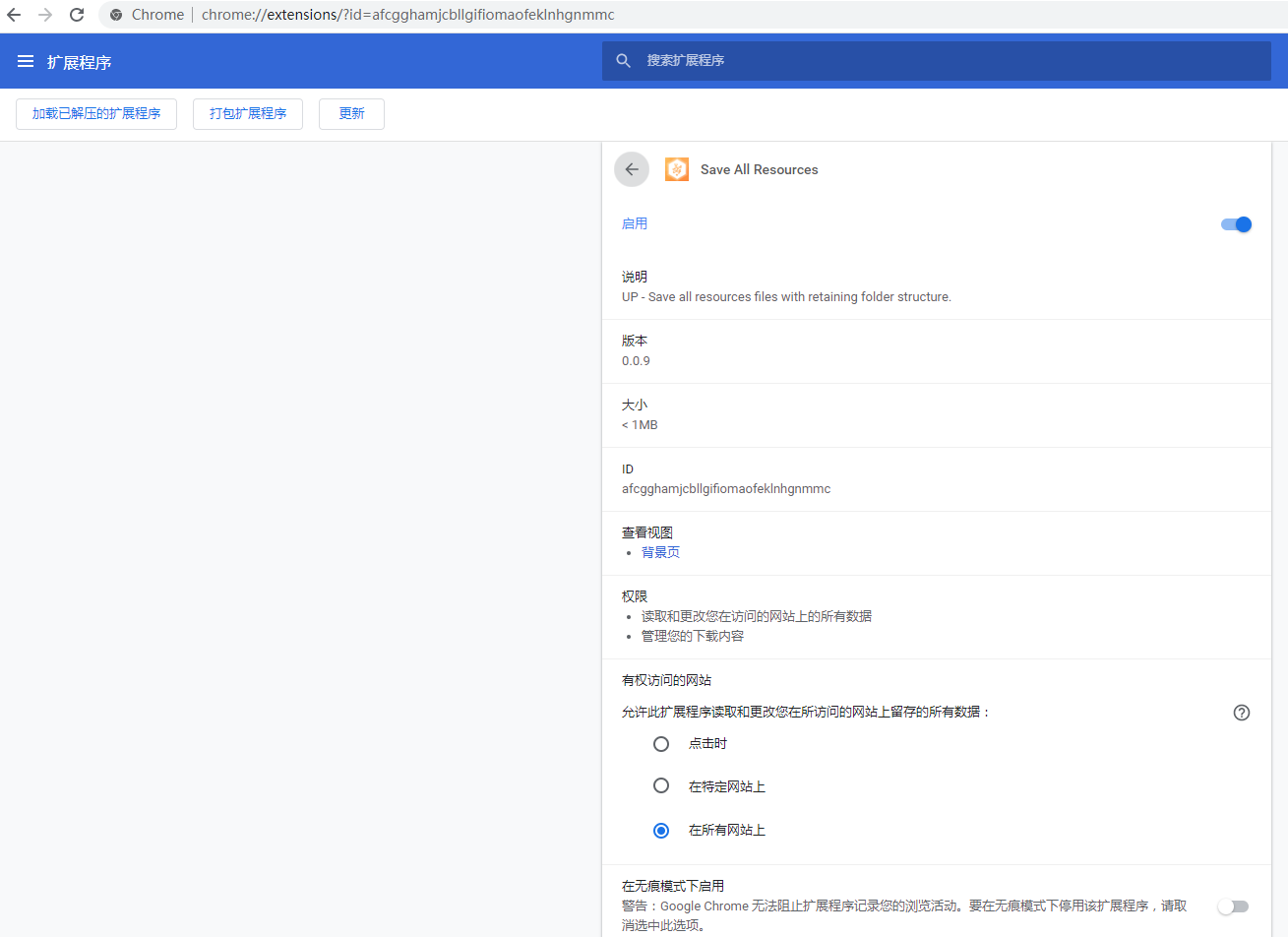Viewport: 1288px width, 937px height.
Task: Focus the 搜索扩展程序 search field
Action: point(937,61)
